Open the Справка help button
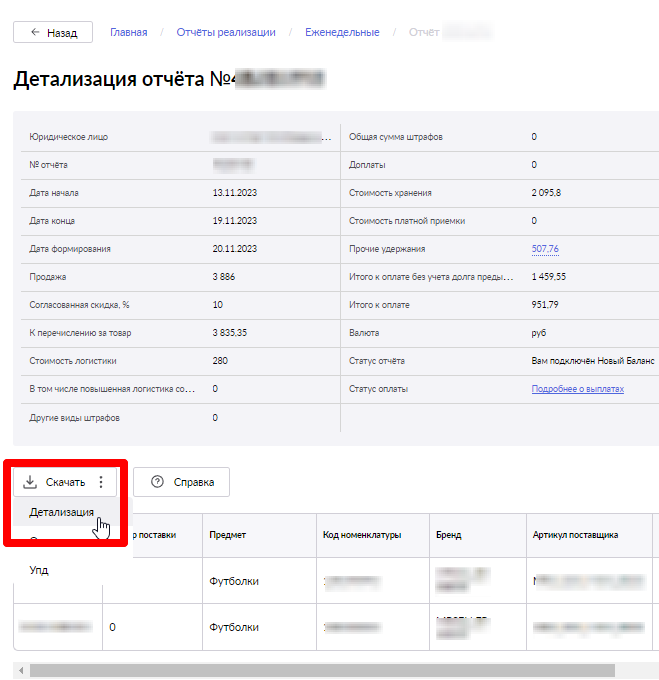Image resolution: width=659 pixels, height=680 pixels. (181, 482)
